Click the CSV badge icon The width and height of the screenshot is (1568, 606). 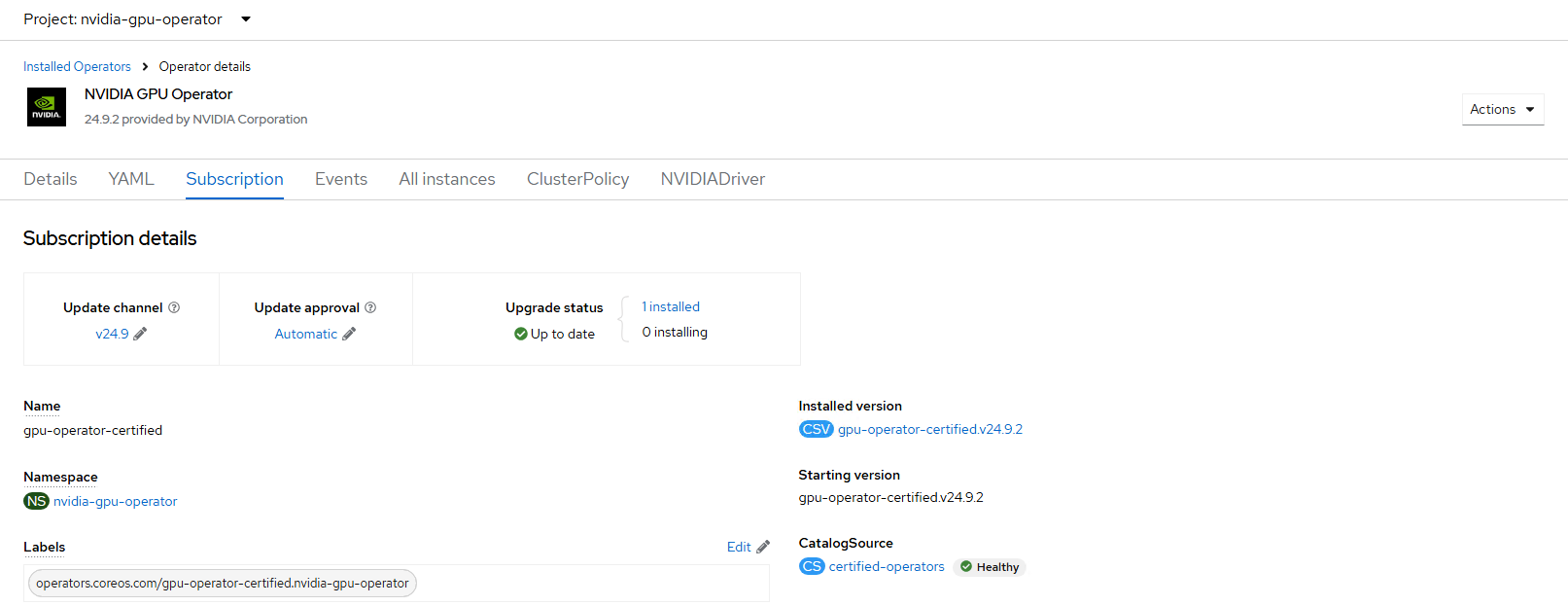click(x=816, y=429)
